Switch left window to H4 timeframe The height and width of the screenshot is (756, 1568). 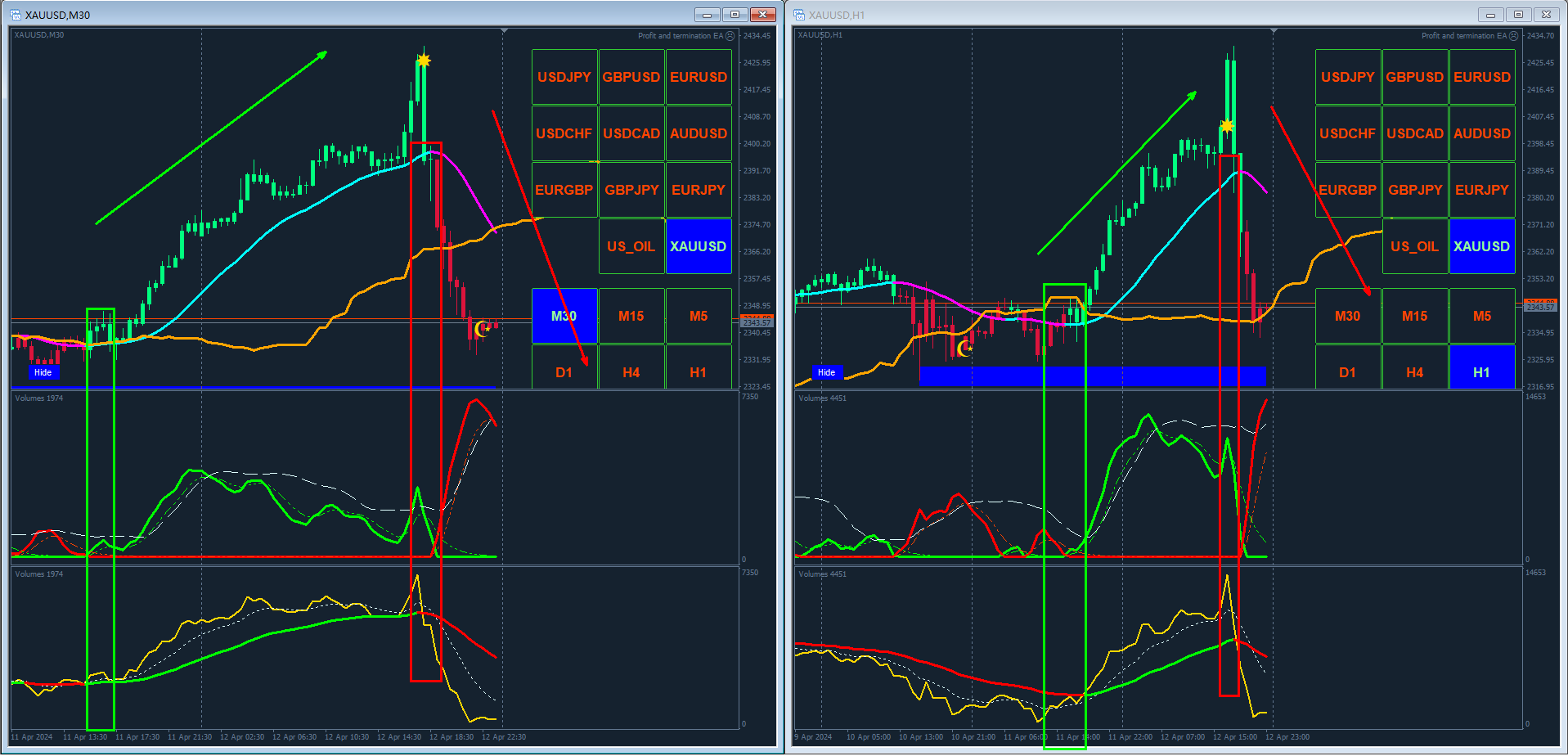click(631, 367)
